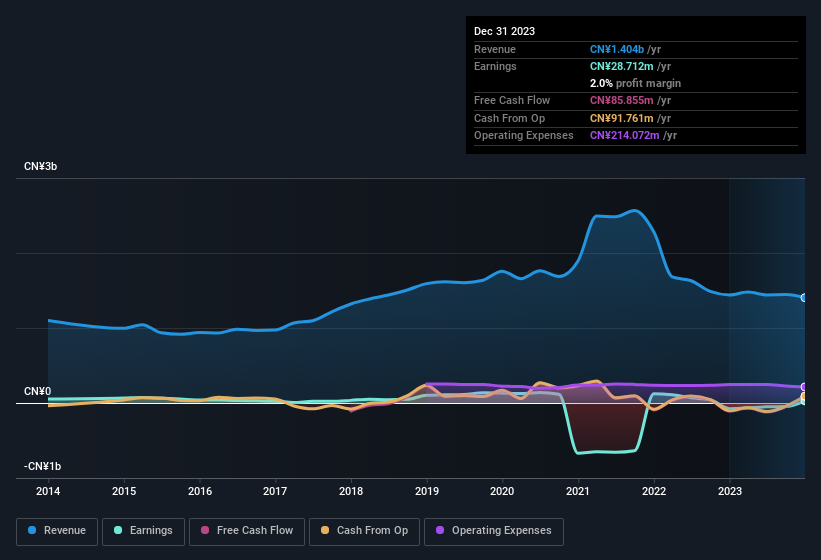
Task: Select the Revenue end-point marker on chart
Action: tap(804, 298)
